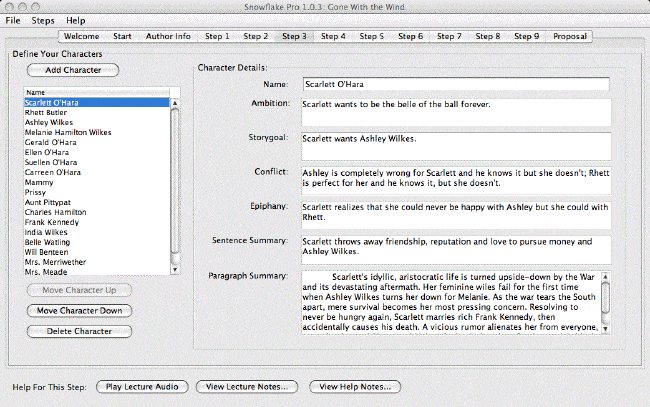The width and height of the screenshot is (650, 407).
Task: Select Gerald O'Hara in character list
Action: (97, 142)
